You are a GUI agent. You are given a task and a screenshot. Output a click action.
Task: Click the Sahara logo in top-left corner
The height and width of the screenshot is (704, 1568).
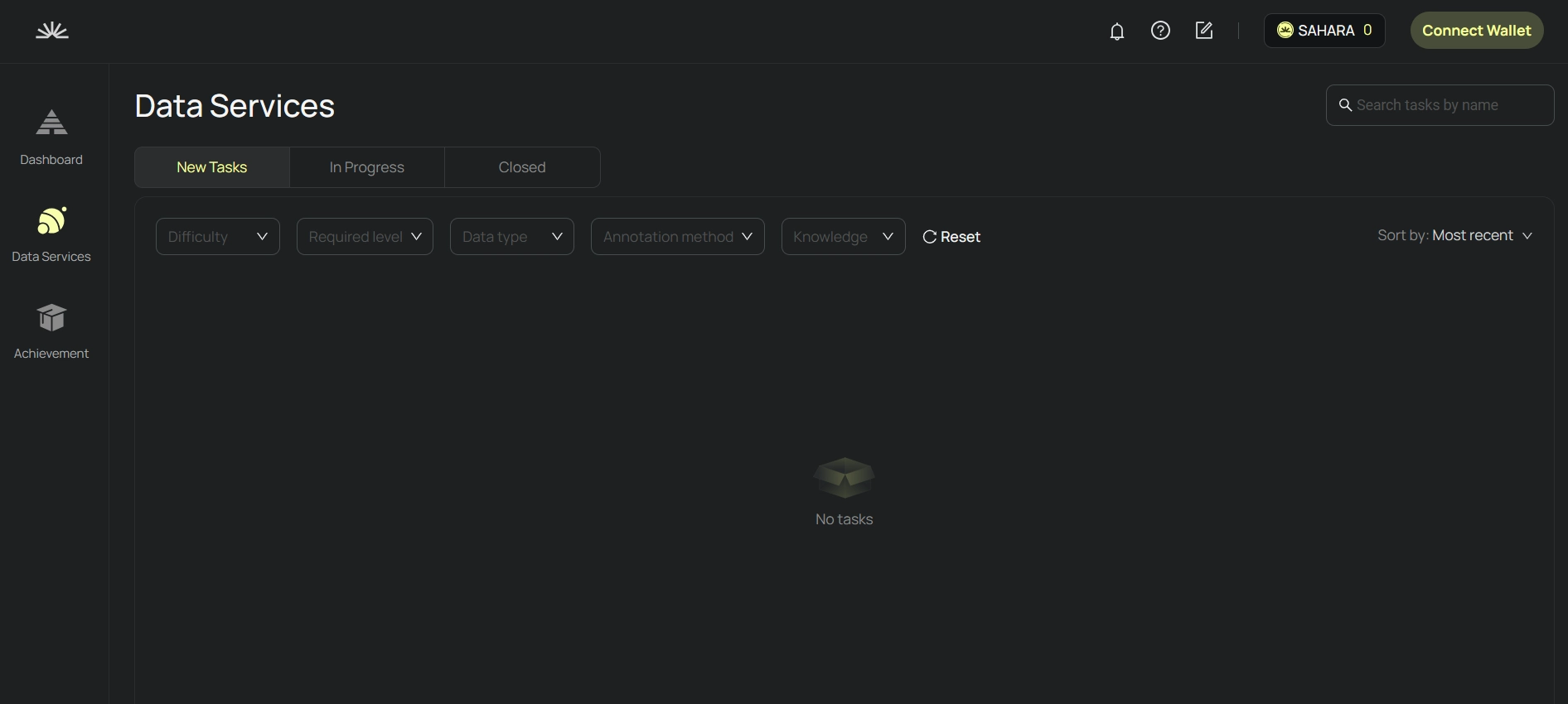(x=52, y=31)
